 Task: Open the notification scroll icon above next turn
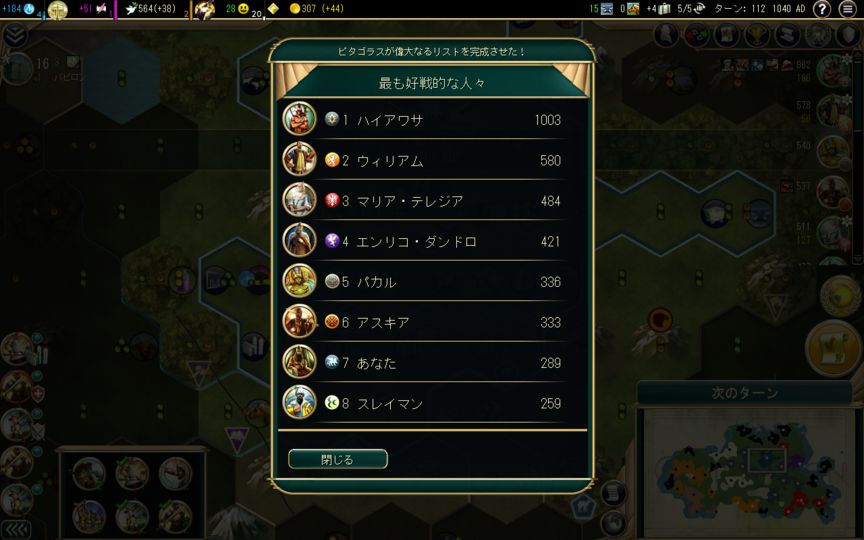833,349
